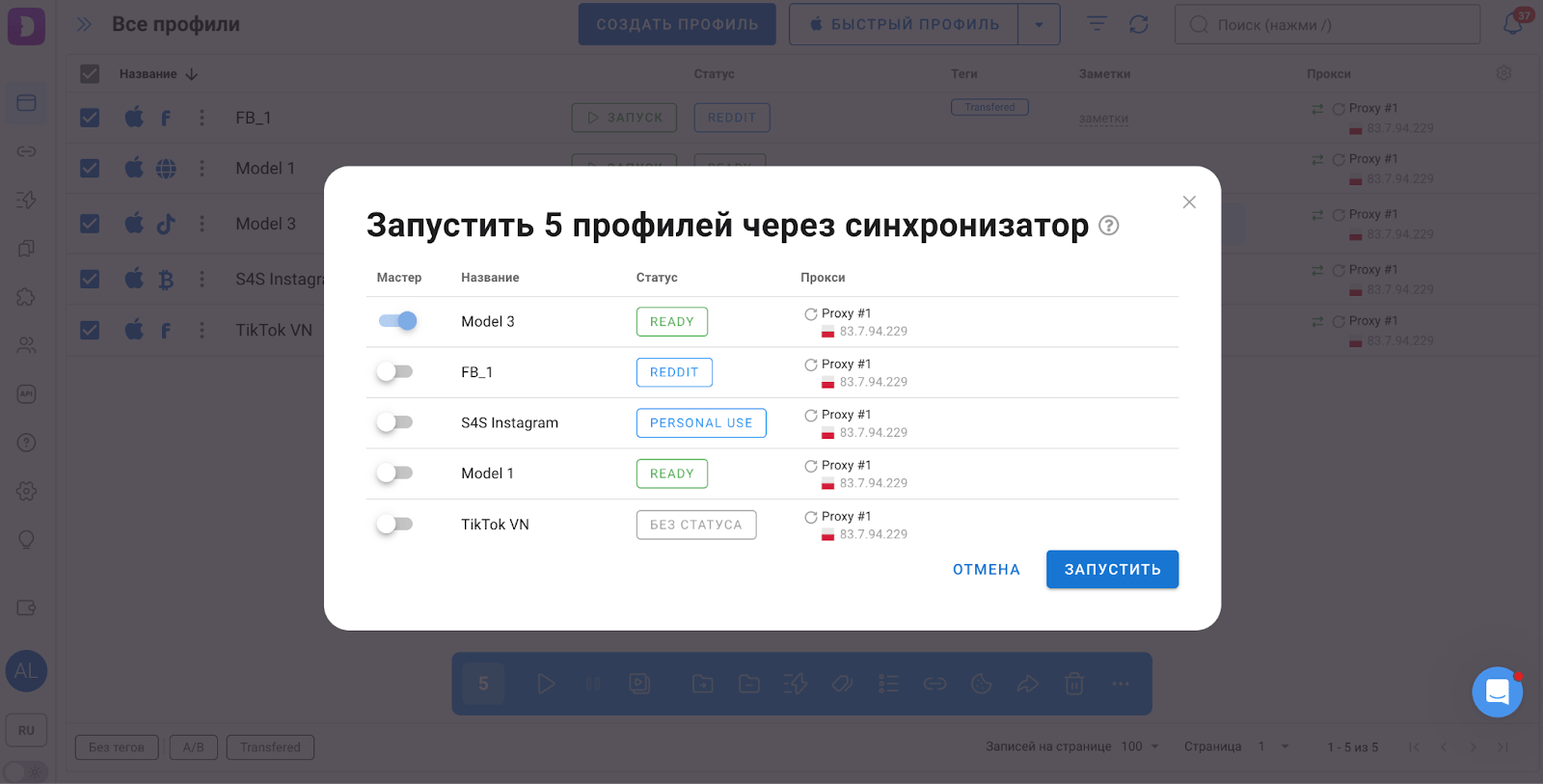Click the ЗАПУСТИТЬ button
Screen dimensions: 1543x784
pos(1112,570)
